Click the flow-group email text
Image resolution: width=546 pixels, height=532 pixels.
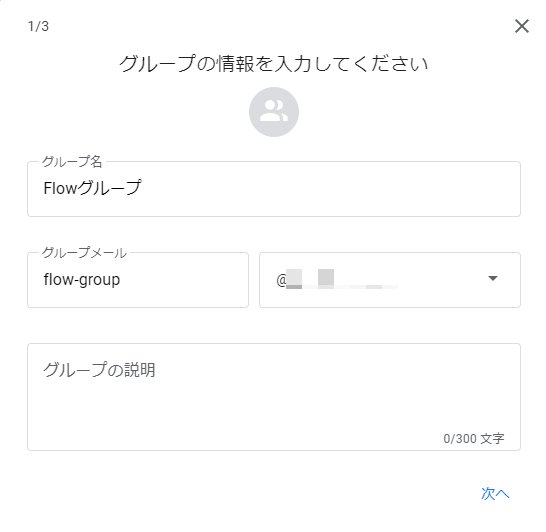[x=82, y=280]
